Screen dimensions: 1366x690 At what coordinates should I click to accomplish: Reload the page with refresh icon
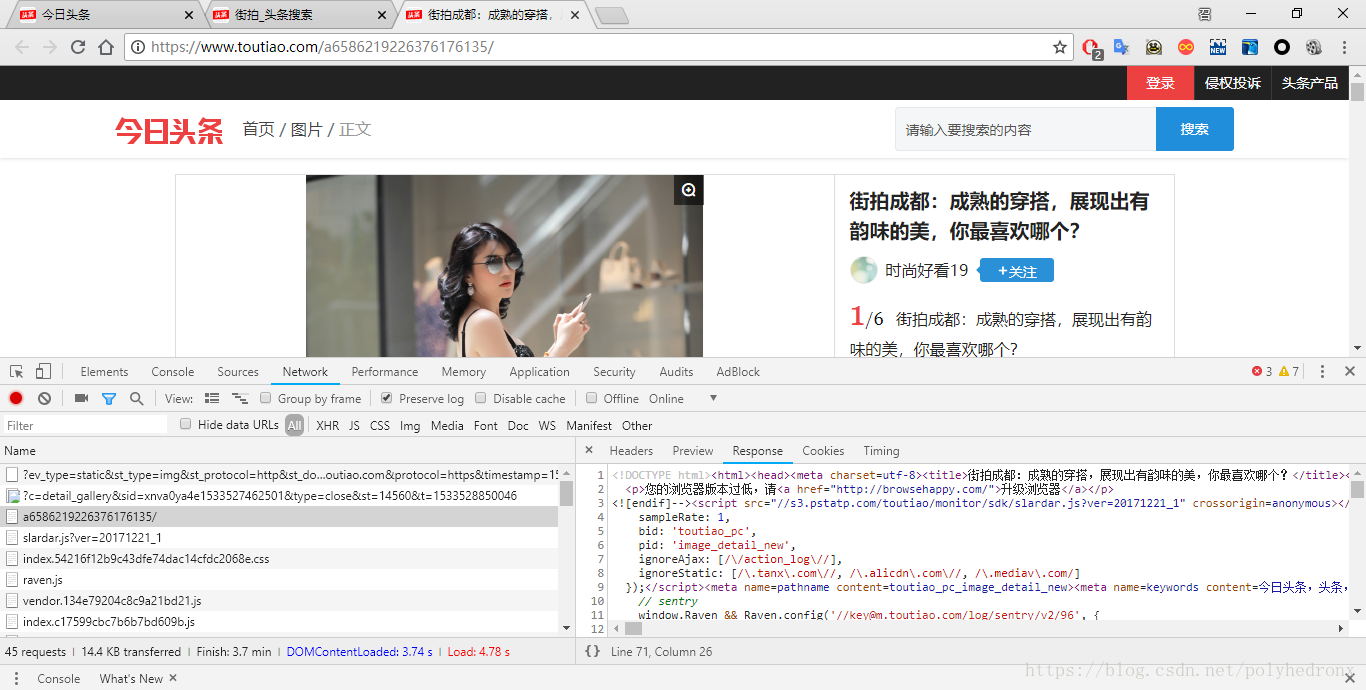(x=78, y=47)
